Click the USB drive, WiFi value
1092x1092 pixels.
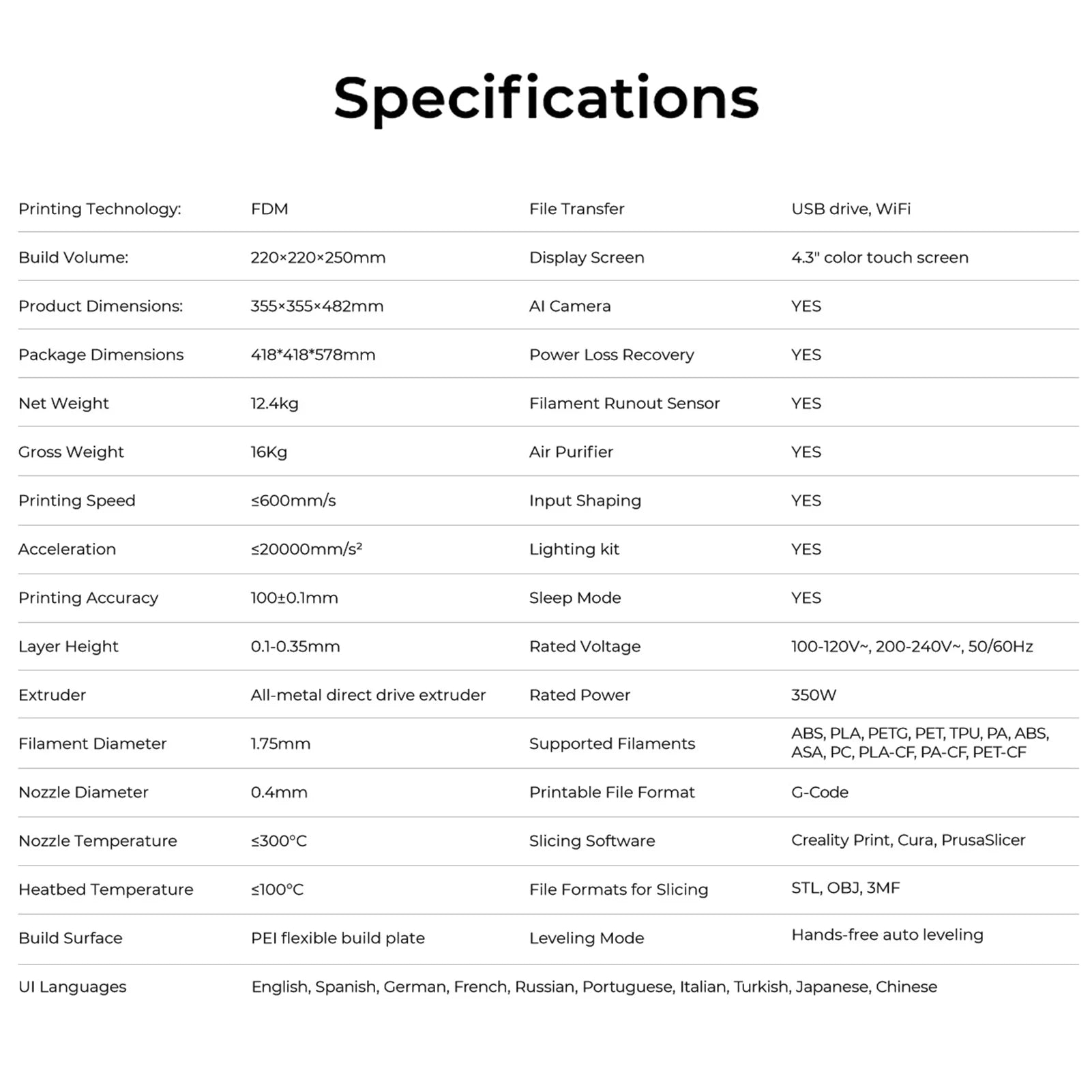[851, 209]
